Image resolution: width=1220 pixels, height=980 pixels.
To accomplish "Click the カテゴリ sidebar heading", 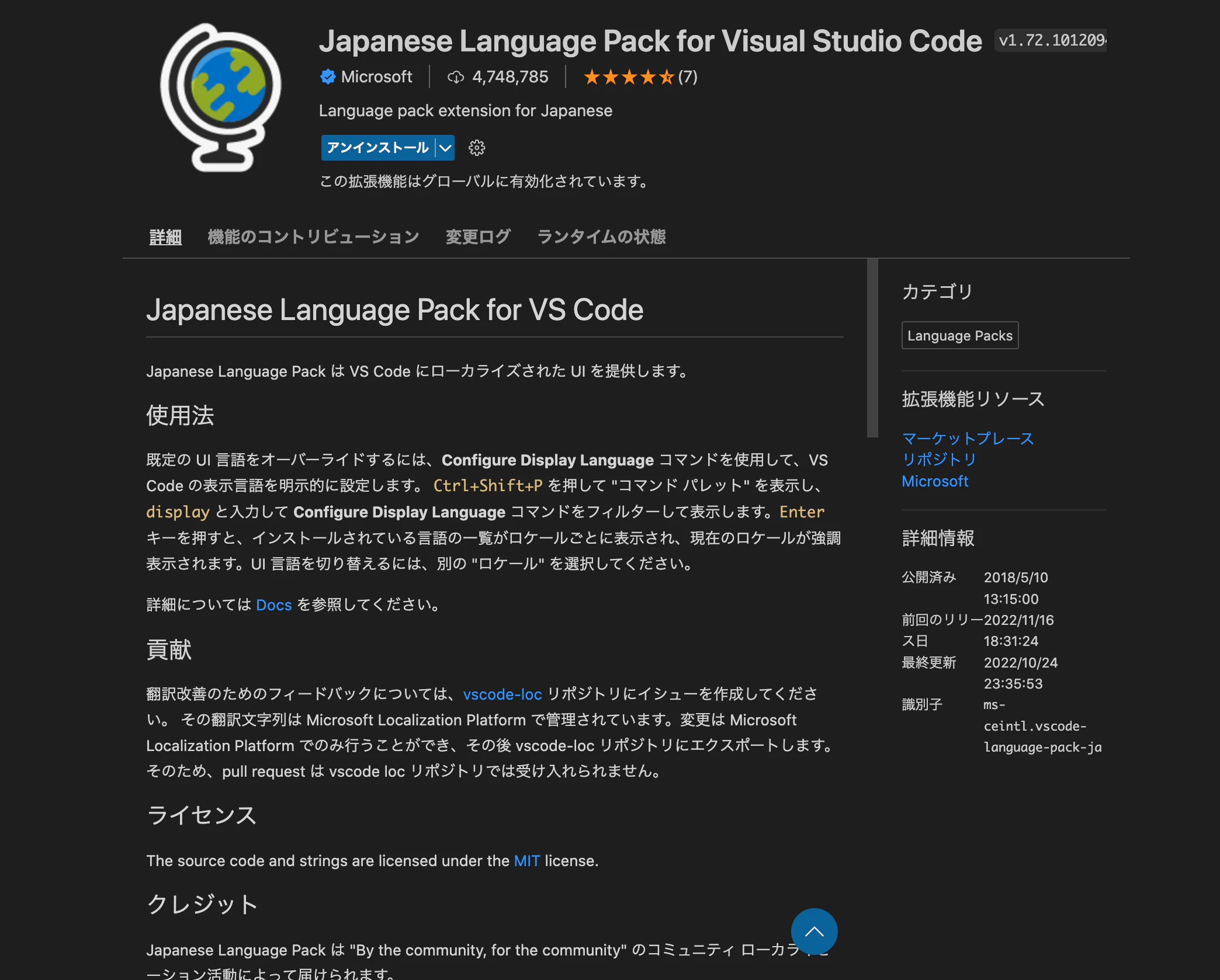I will point(937,291).
